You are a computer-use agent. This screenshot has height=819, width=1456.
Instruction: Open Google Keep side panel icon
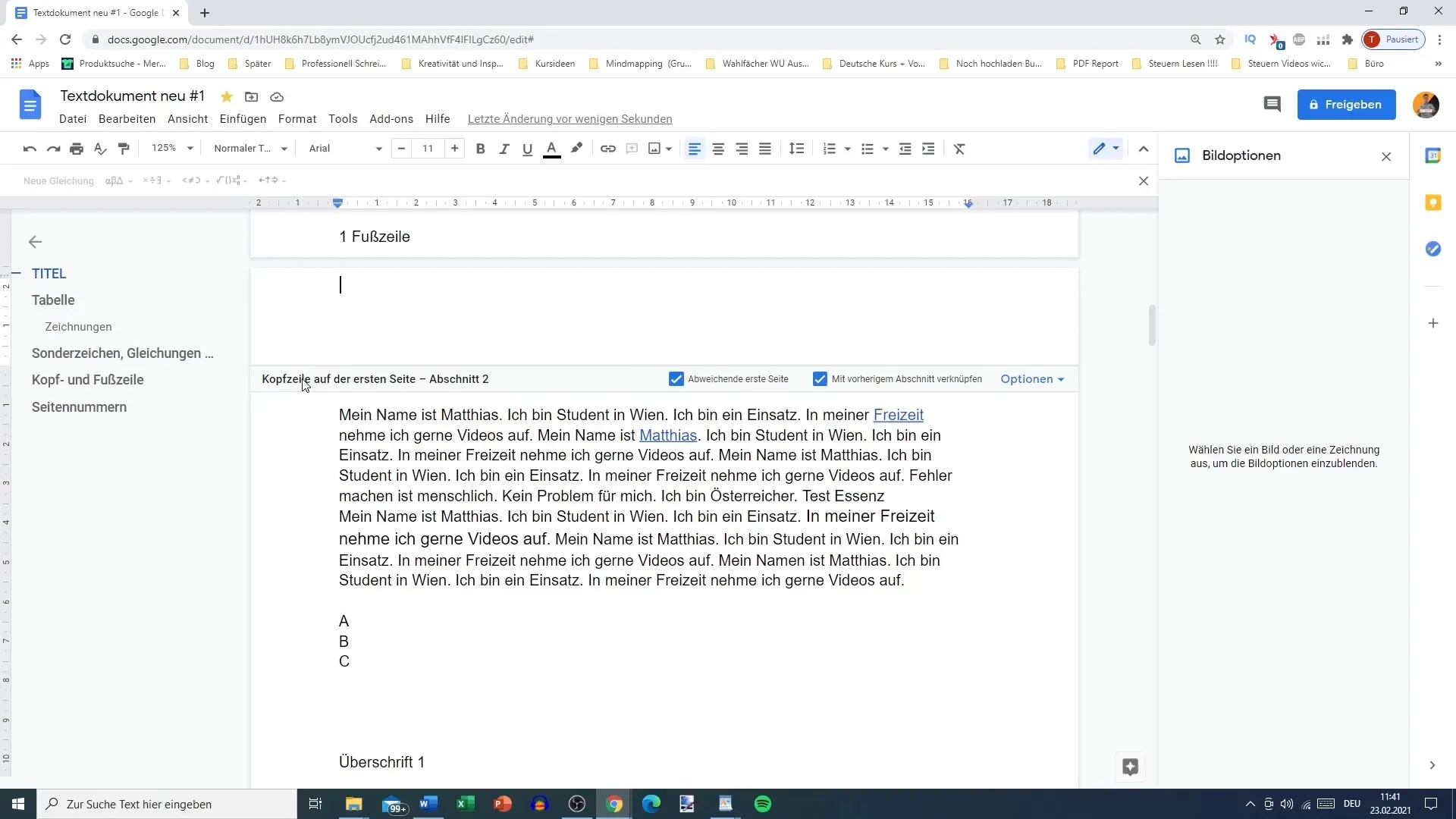[1432, 202]
